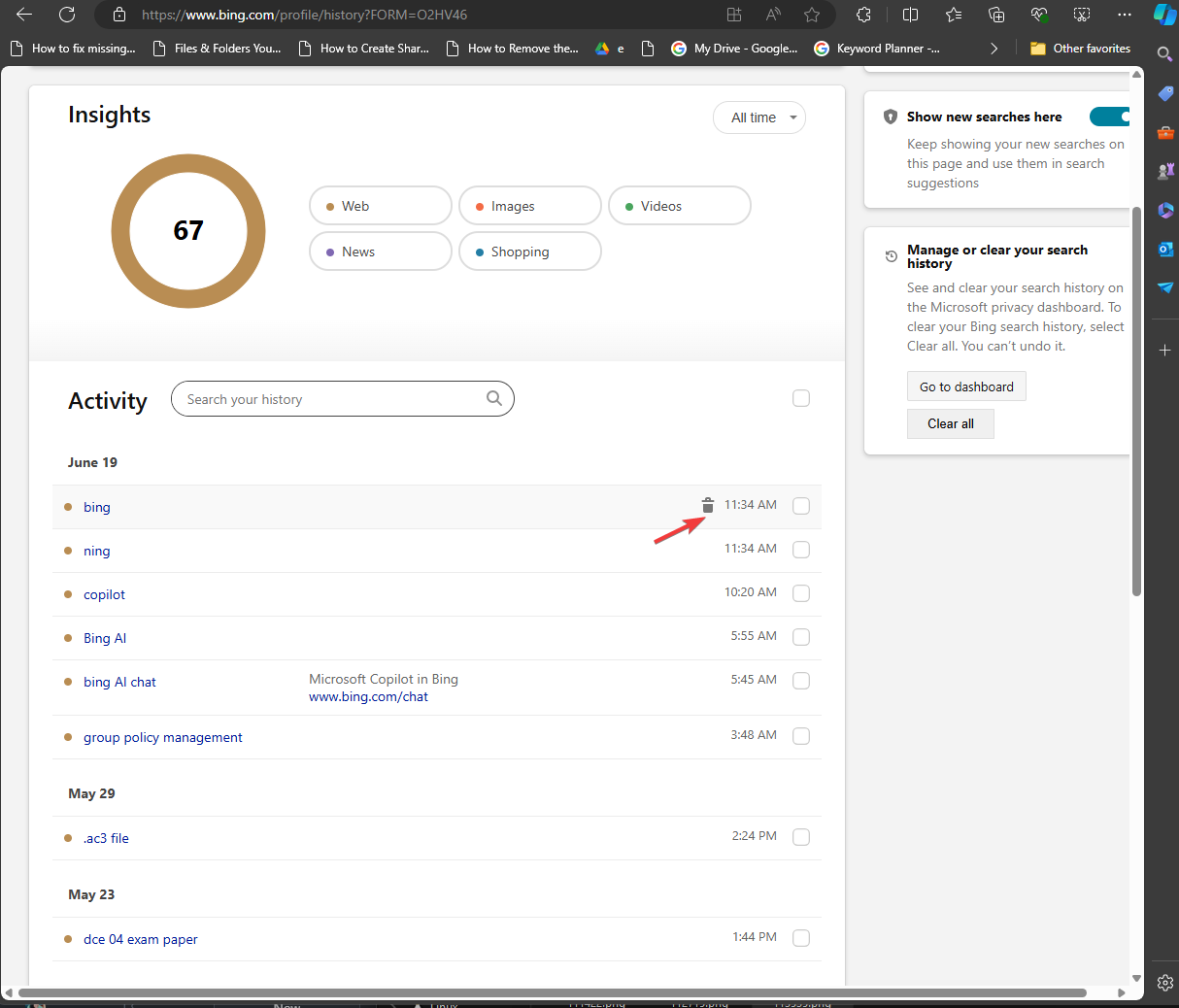The image size is (1179, 1008).
Task: Open sidebar settings gear icon
Action: 1165,983
